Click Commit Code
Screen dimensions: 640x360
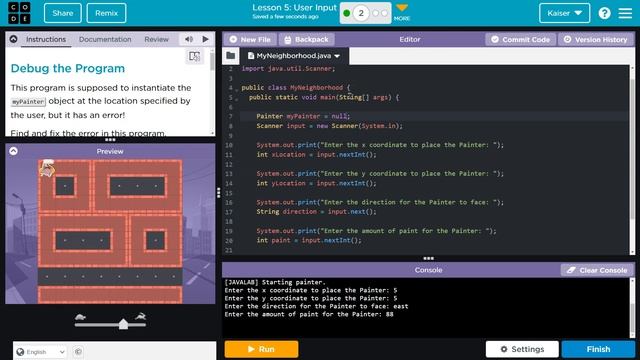pos(520,40)
